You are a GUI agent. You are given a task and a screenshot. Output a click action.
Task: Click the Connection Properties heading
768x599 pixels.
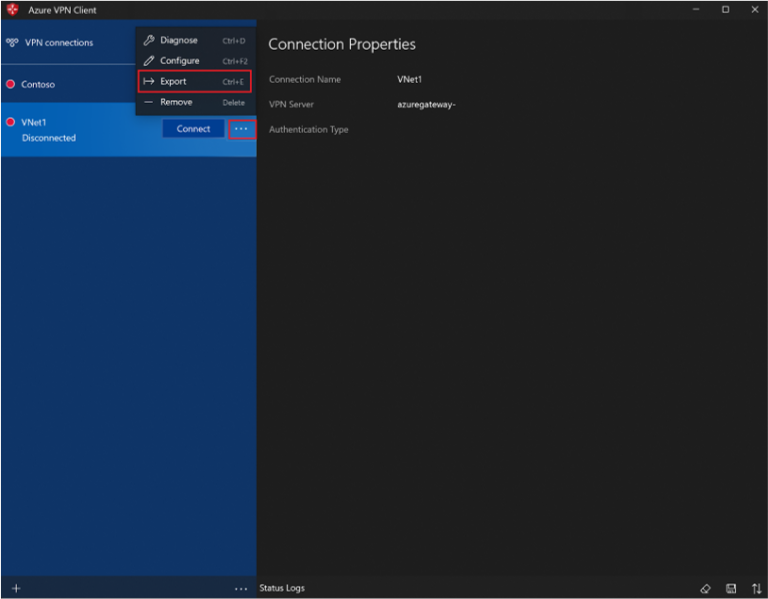pos(342,45)
